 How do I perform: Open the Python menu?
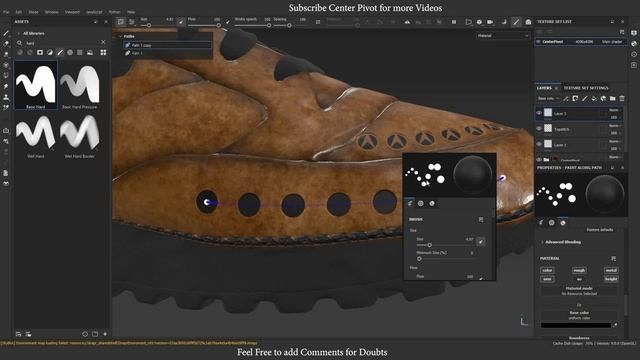(114, 12)
